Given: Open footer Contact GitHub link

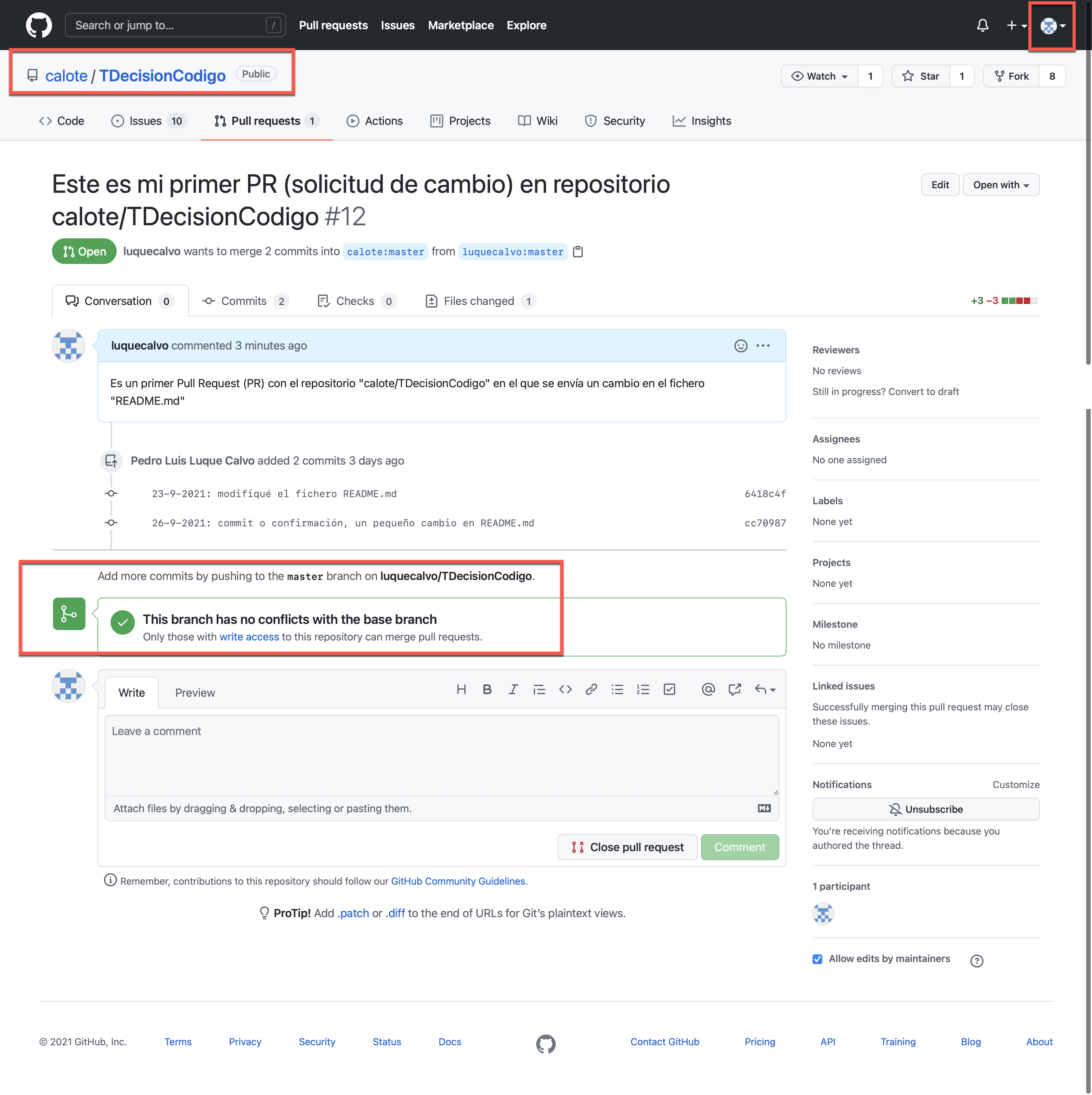Looking at the screenshot, I should click(665, 1042).
